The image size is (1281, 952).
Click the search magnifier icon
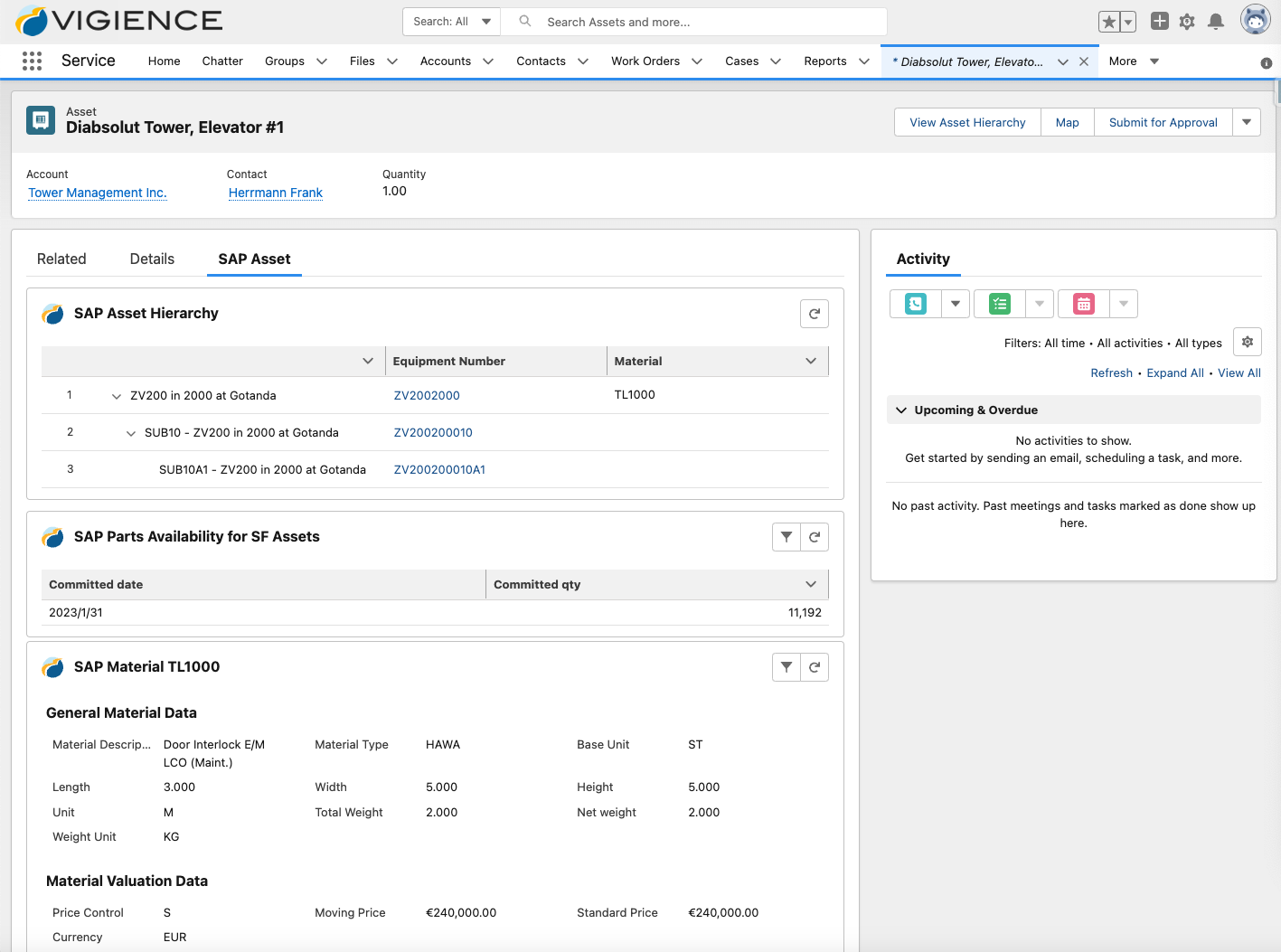[x=525, y=21]
